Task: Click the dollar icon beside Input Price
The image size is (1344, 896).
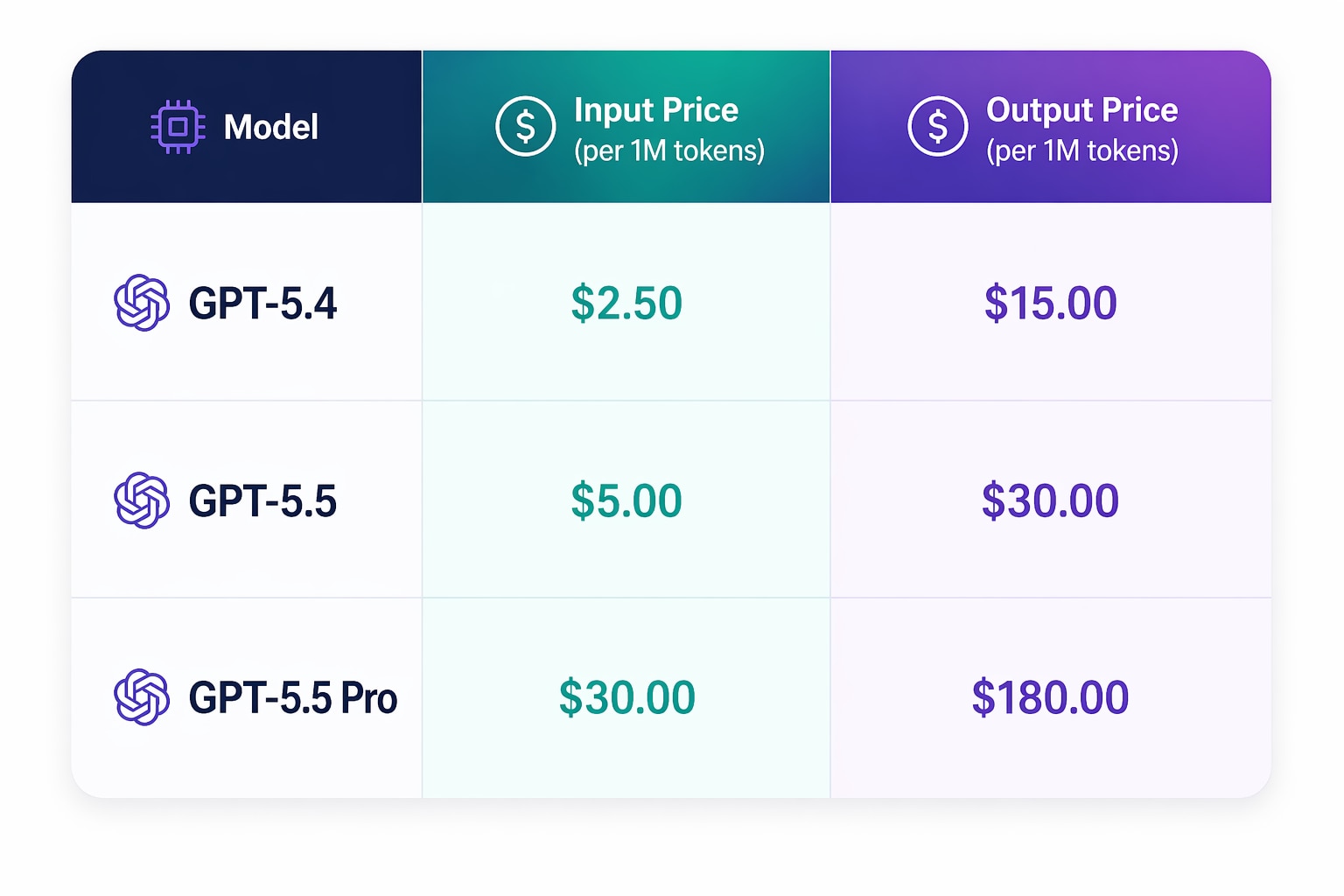Action: [x=525, y=127]
